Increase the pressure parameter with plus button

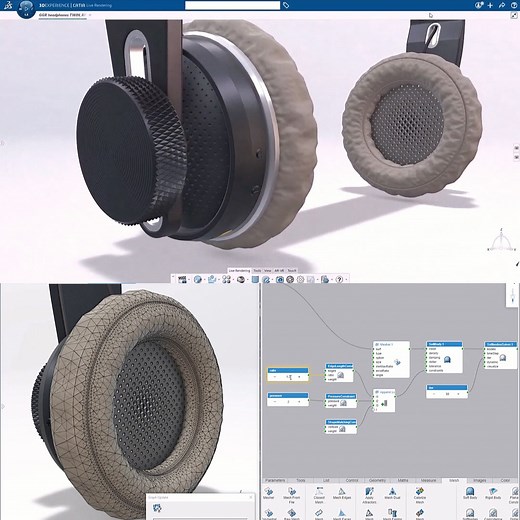(x=299, y=402)
